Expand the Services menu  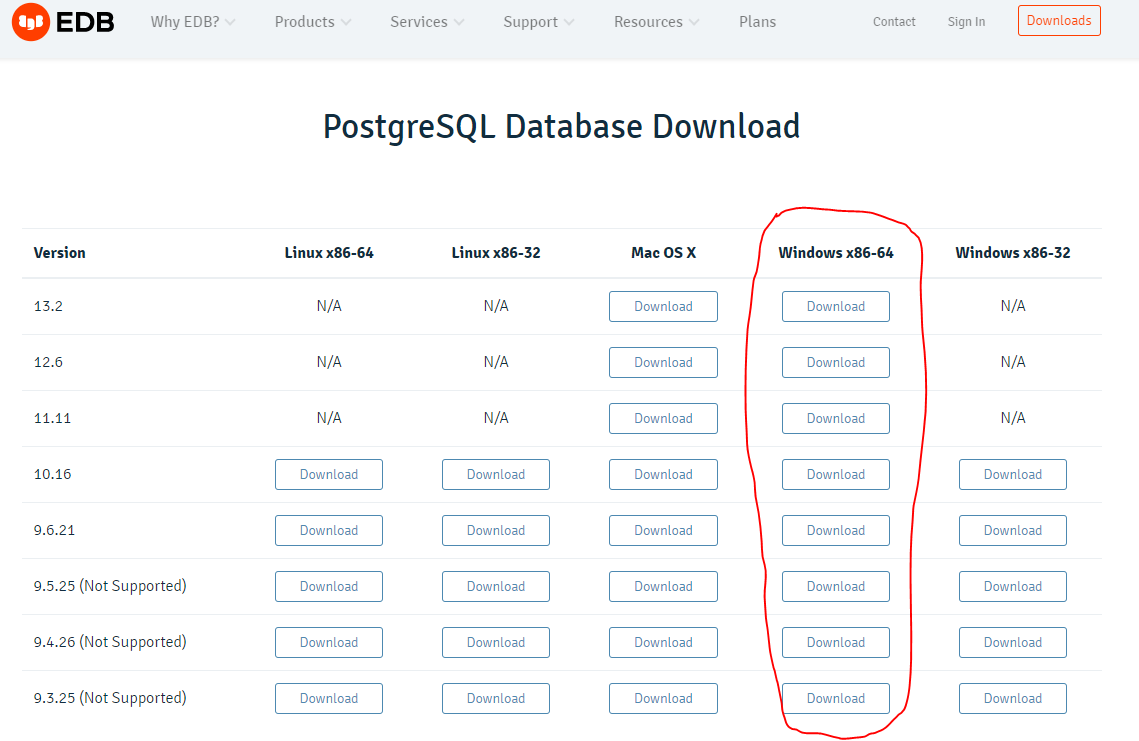pos(426,22)
